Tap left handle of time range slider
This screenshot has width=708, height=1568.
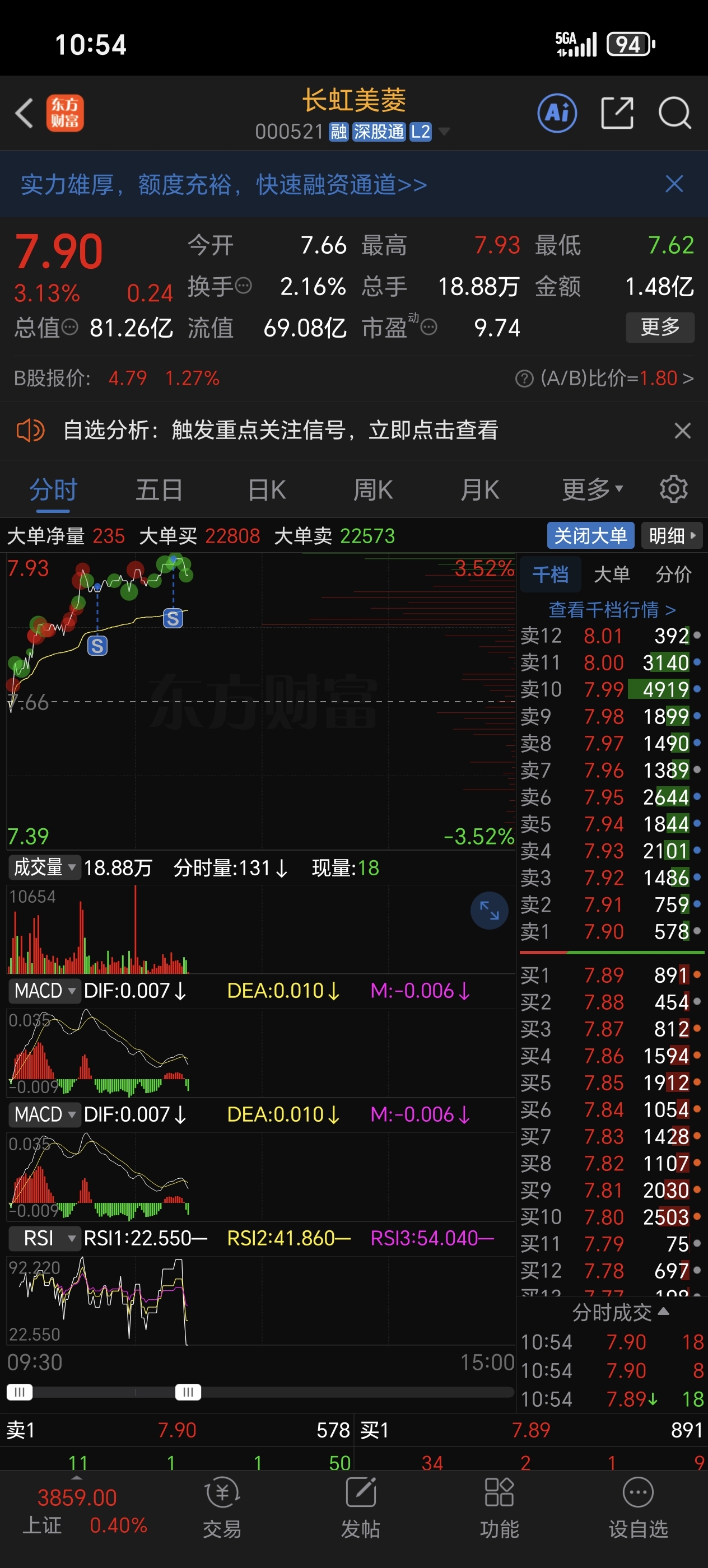[19, 1392]
